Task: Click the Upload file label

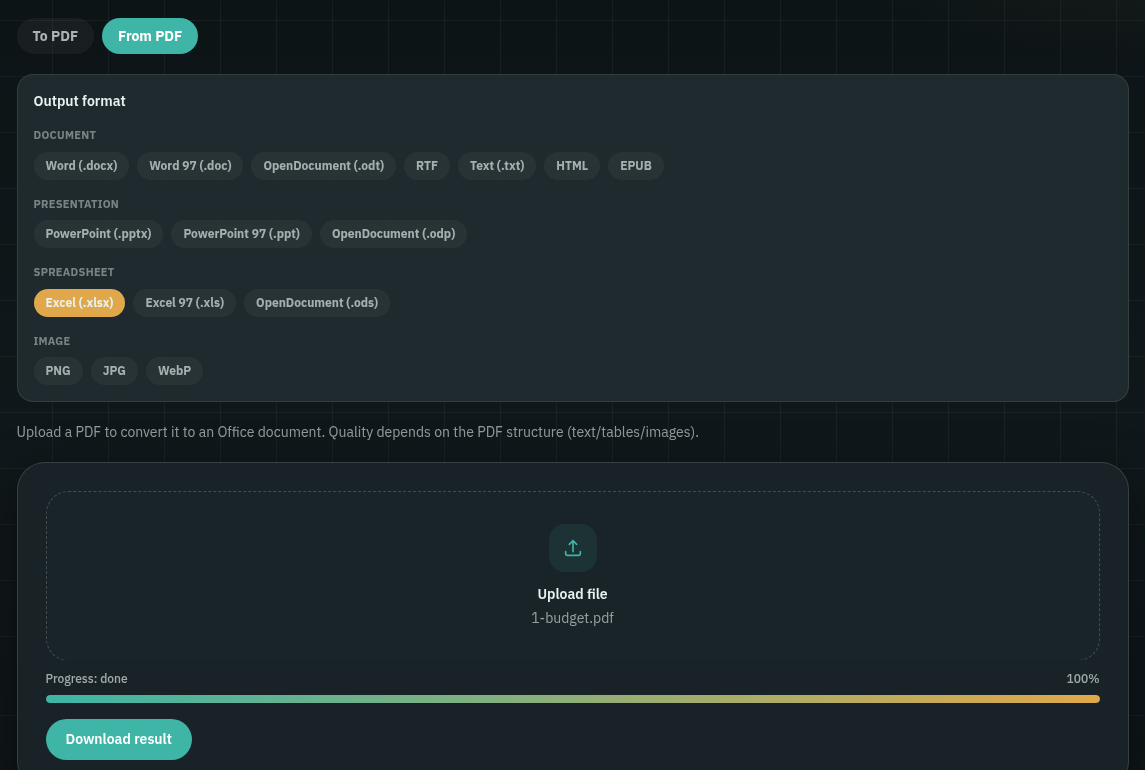Action: [x=572, y=594]
